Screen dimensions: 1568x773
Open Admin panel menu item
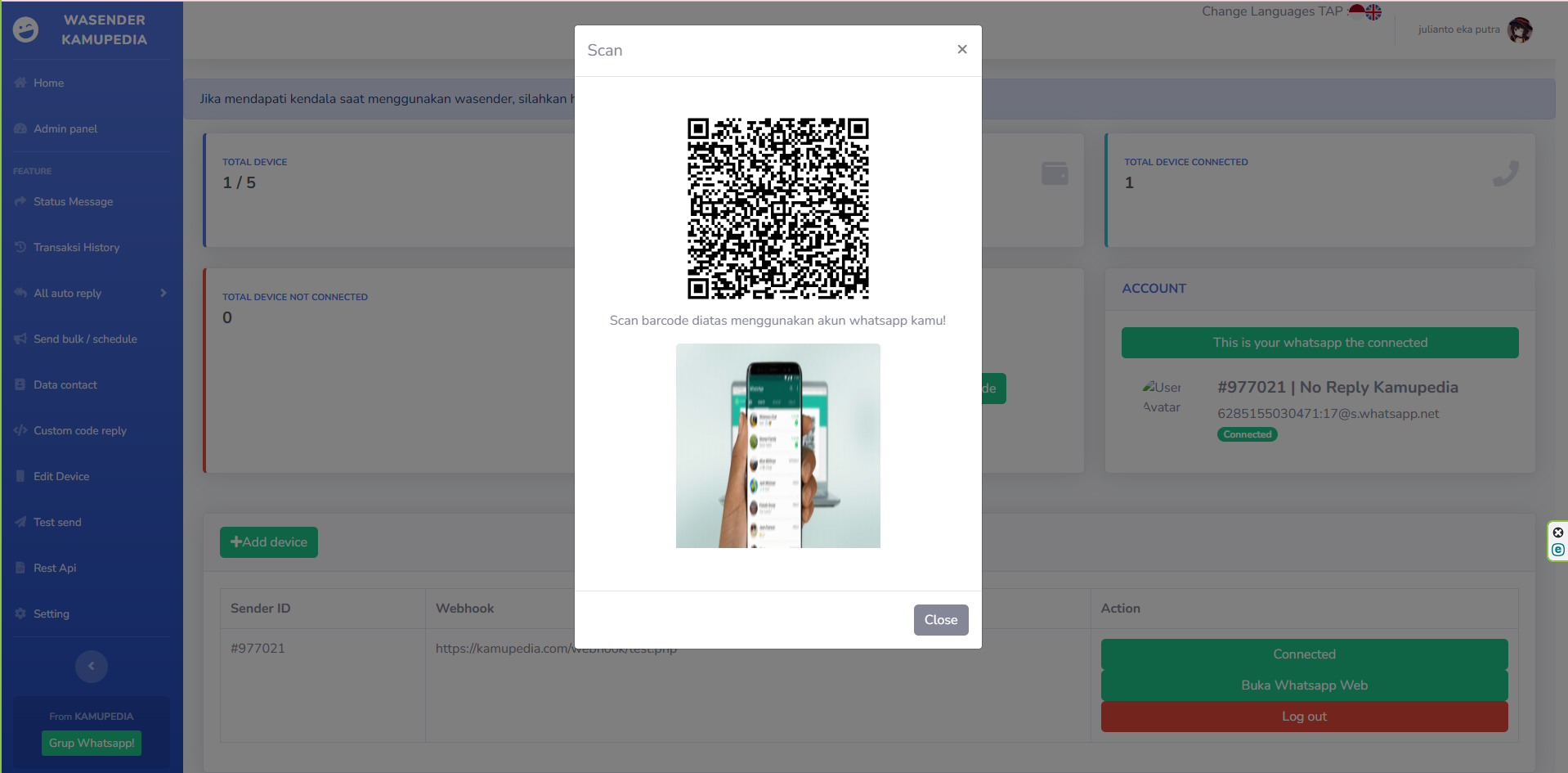(65, 128)
